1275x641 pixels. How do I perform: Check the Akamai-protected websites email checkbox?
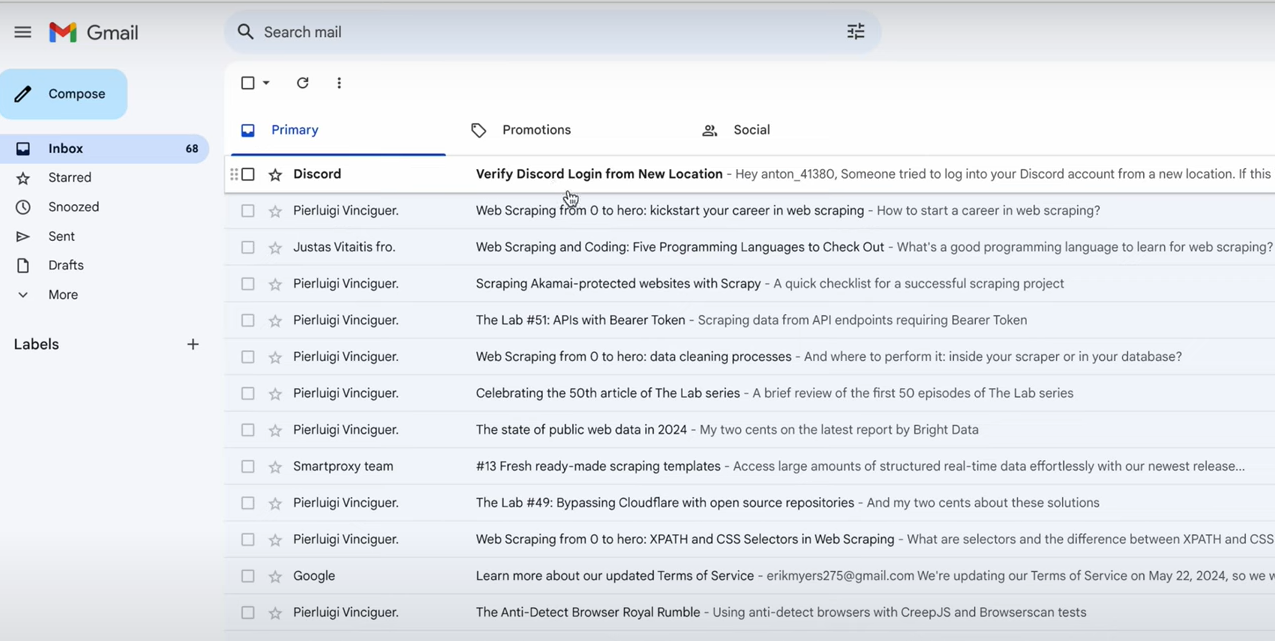[x=248, y=284]
